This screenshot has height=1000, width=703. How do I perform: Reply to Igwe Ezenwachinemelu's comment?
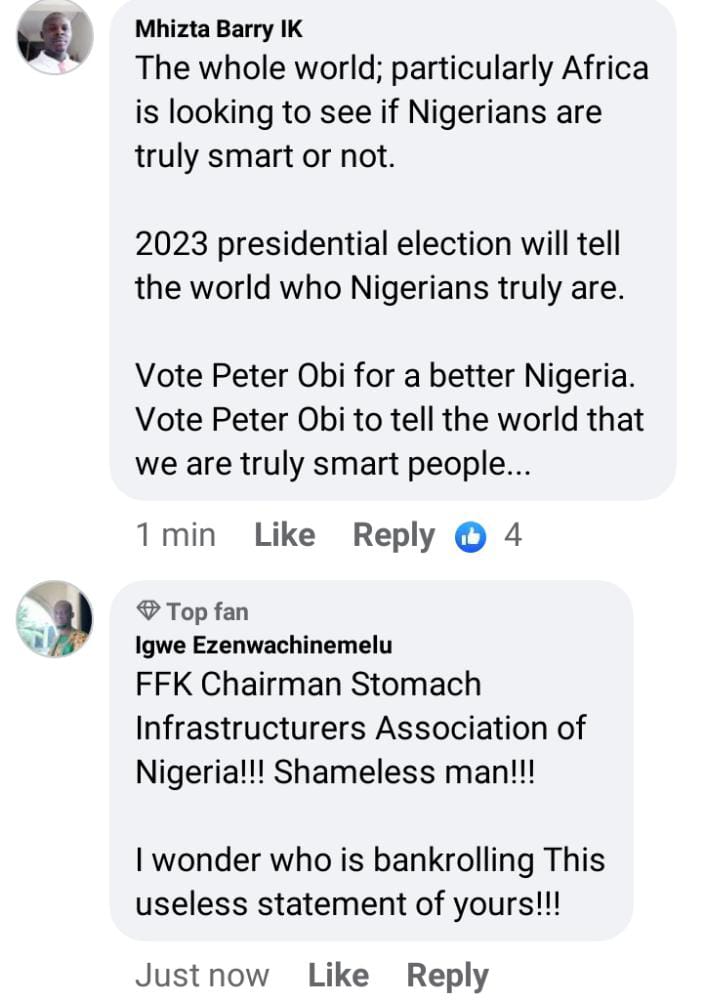tap(447, 975)
